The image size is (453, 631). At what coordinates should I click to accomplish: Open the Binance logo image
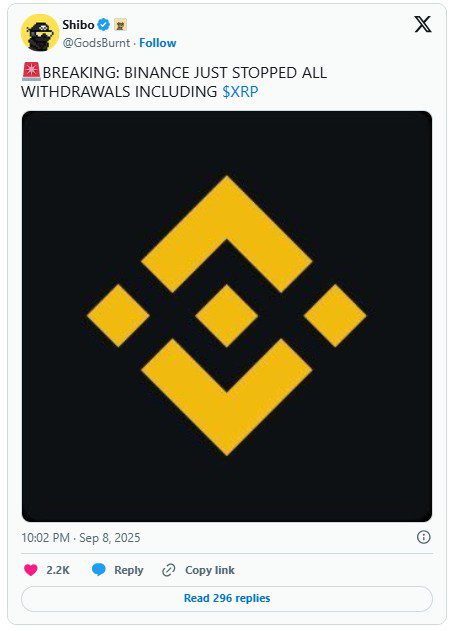(227, 316)
